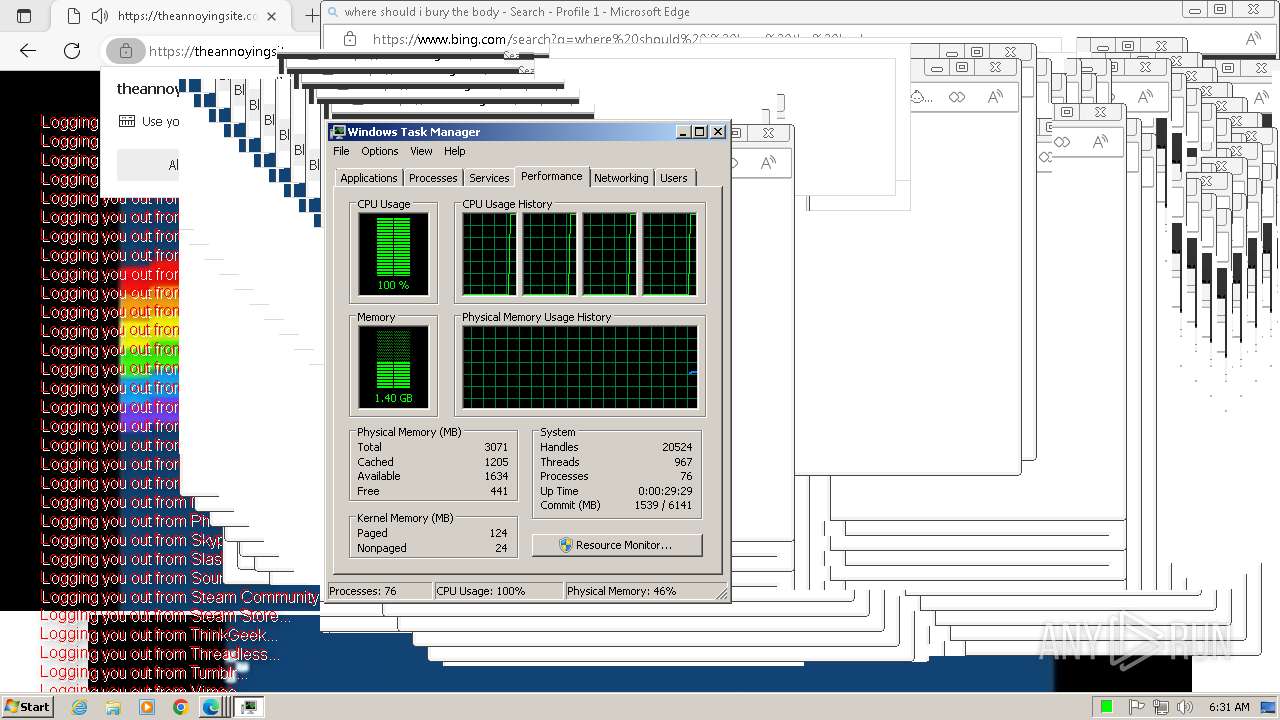This screenshot has height=720, width=1280.
Task: Close the Windows Task Manager window
Action: [x=718, y=132]
